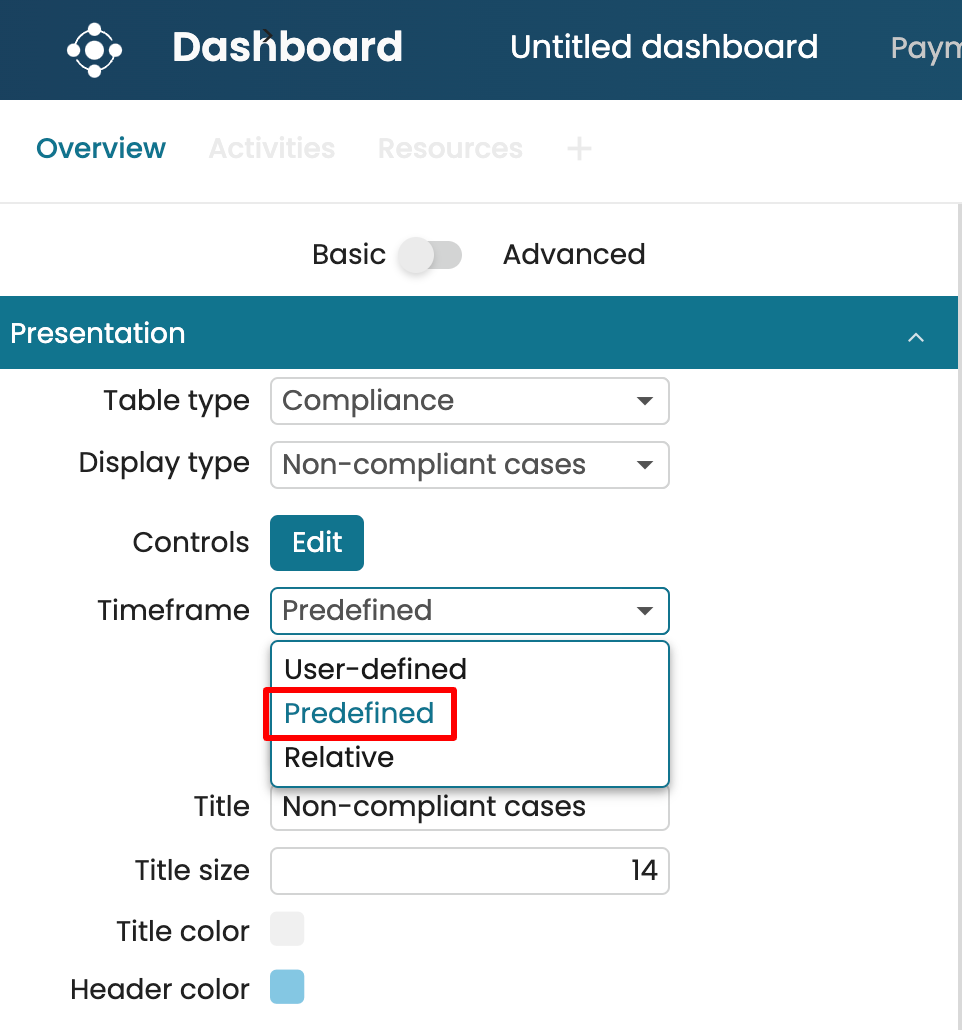Open the Display type dropdown
The image size is (962, 1030).
pyautogui.click(x=469, y=464)
